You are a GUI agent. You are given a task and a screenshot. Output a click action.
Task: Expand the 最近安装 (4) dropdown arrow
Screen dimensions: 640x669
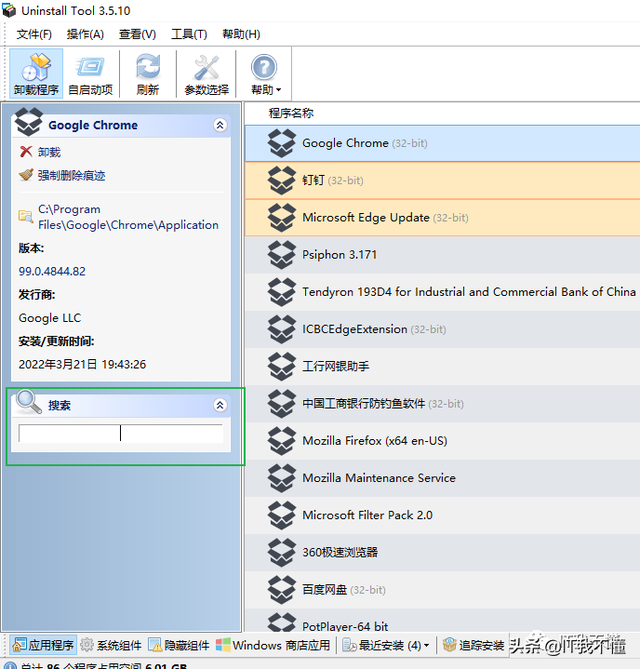pos(426,646)
